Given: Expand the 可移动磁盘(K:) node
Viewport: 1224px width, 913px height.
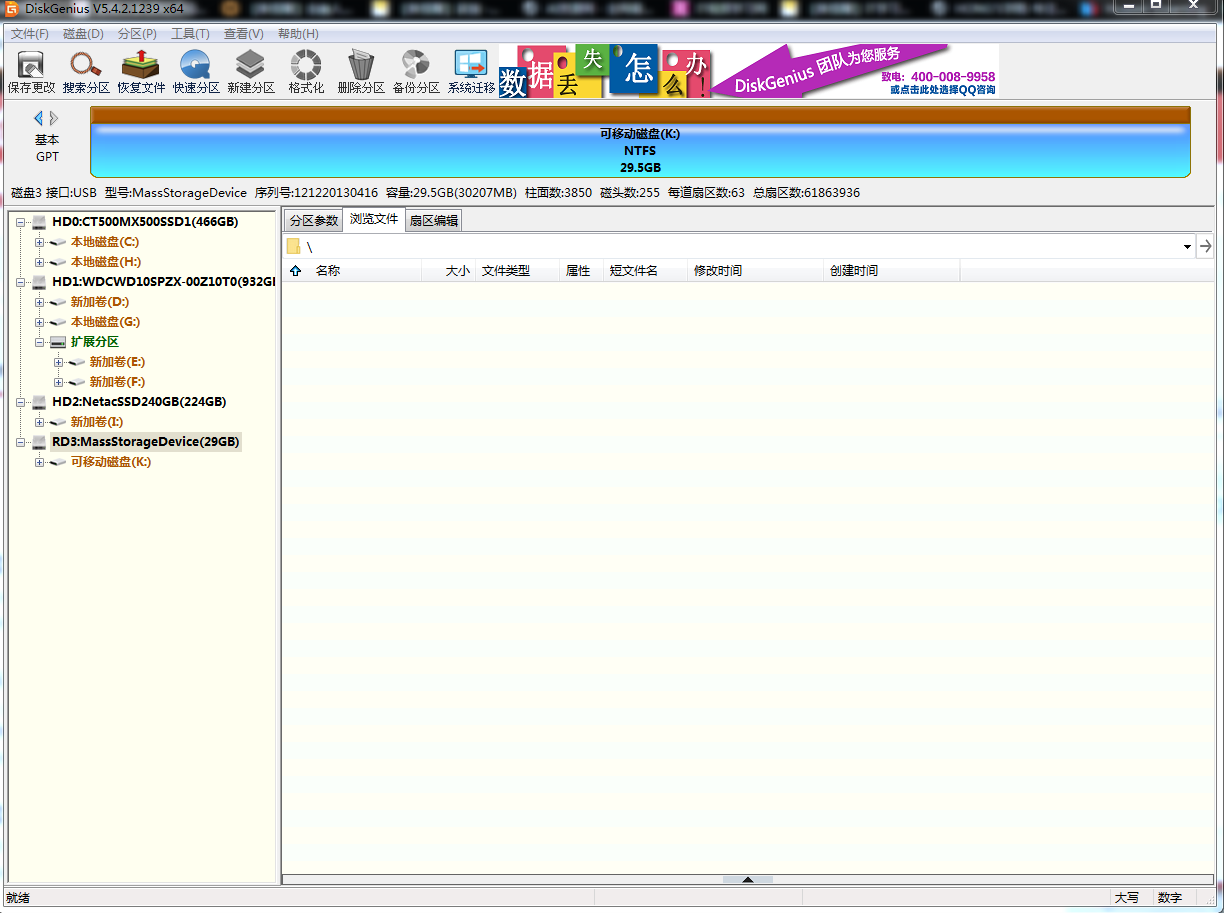Looking at the screenshot, I should click(39, 462).
